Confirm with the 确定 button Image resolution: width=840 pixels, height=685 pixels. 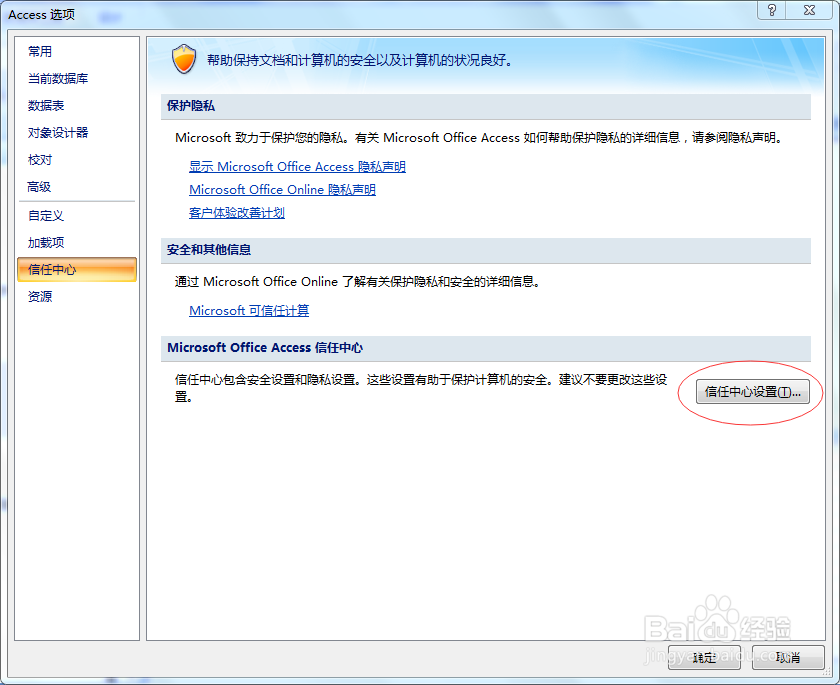tap(704, 657)
